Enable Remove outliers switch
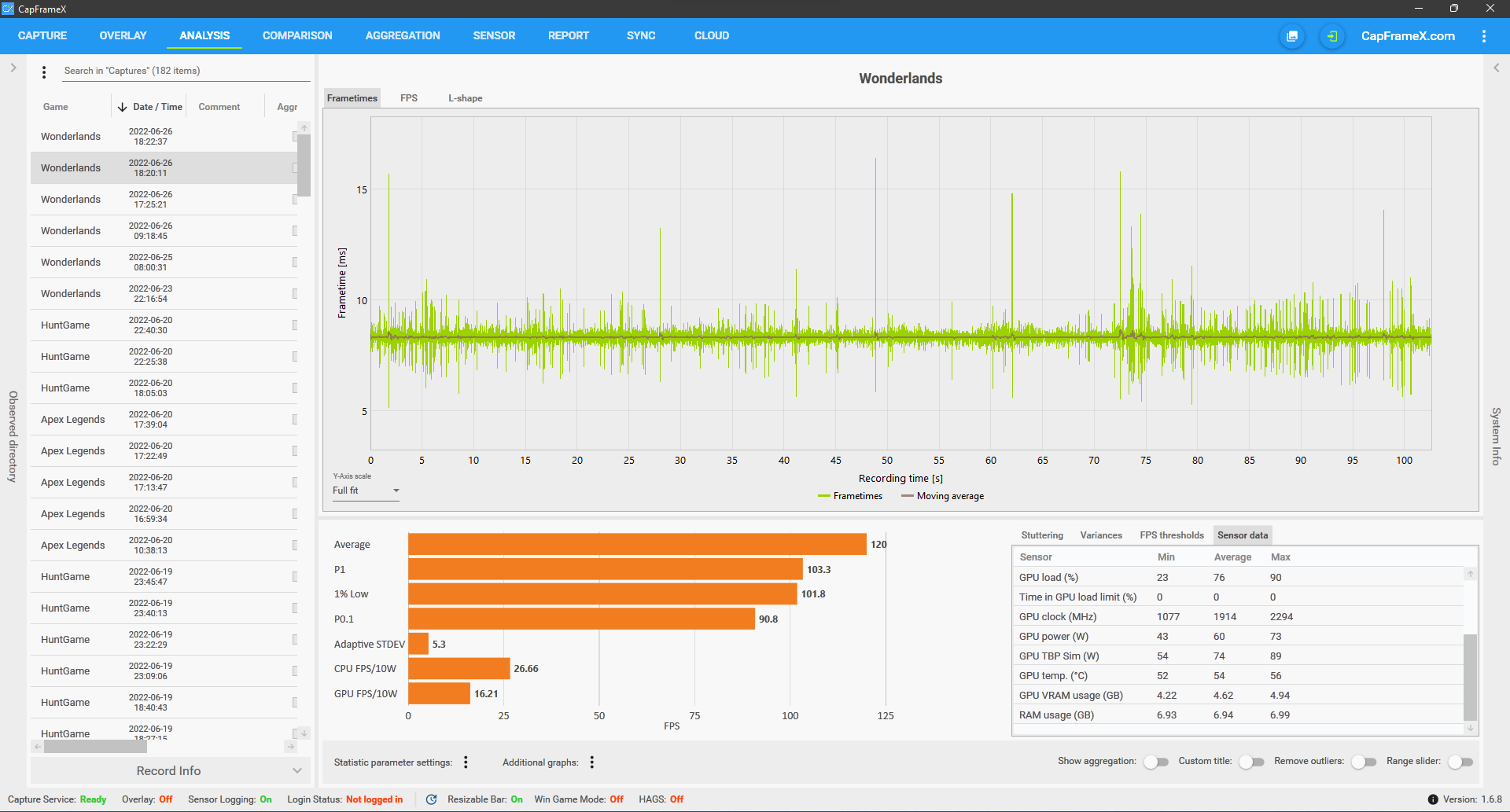1510x812 pixels. [x=1364, y=762]
